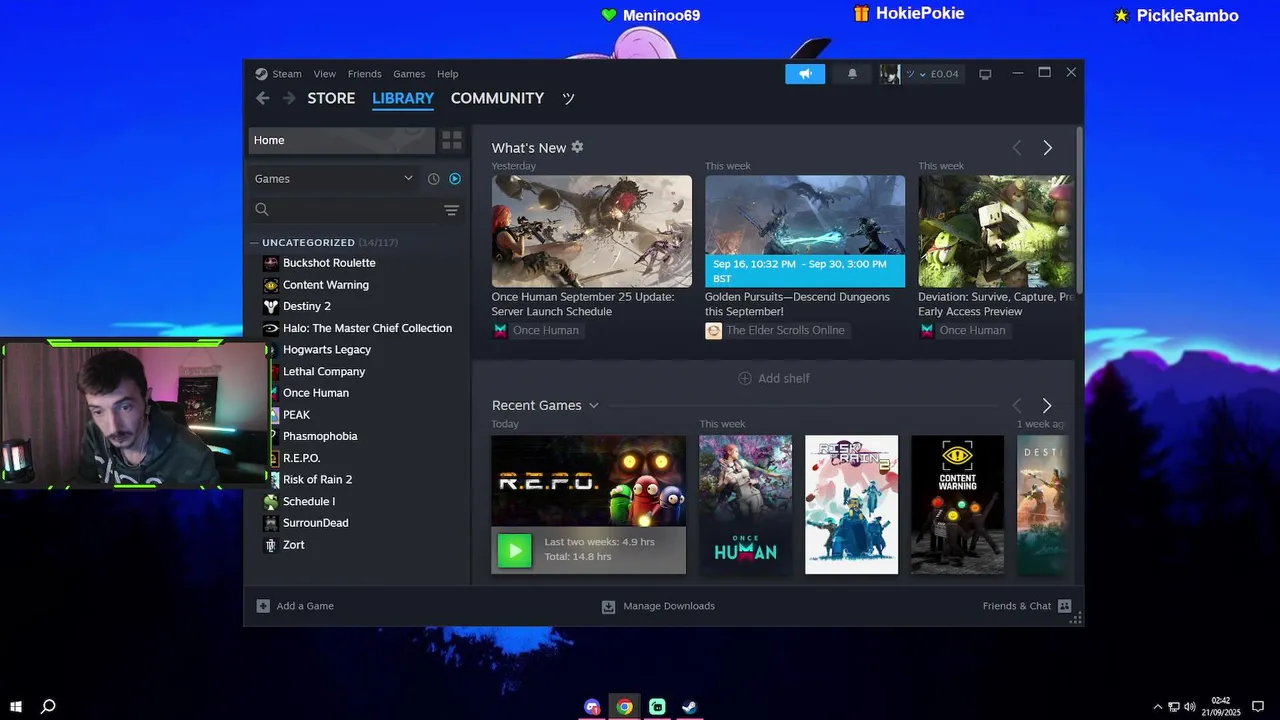Screen dimensions: 1280x720
Task: Click The Elder Scrolls Online game tag
Action: (x=776, y=331)
